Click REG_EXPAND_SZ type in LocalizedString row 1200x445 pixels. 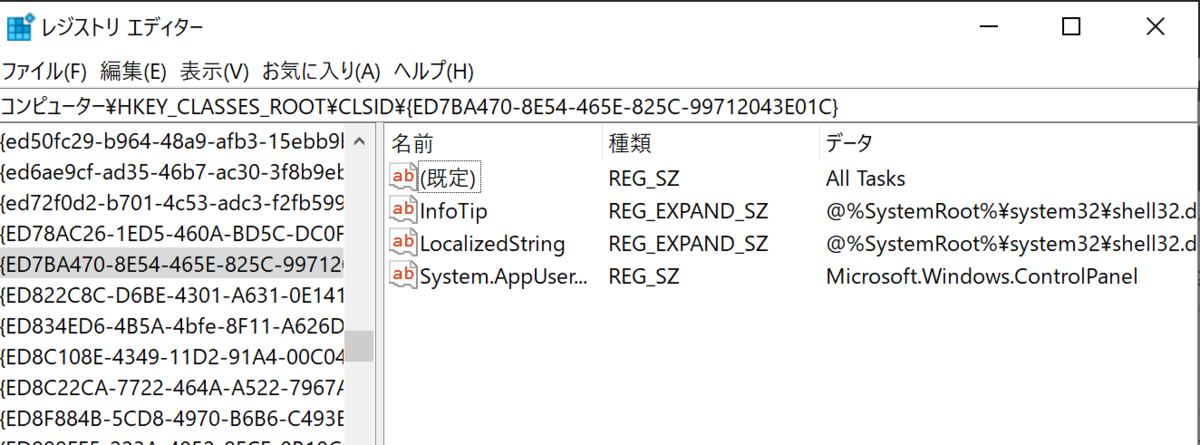688,244
